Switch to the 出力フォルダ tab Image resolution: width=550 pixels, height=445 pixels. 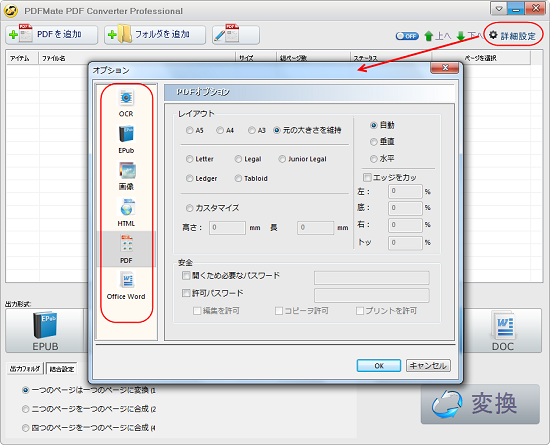25,369
